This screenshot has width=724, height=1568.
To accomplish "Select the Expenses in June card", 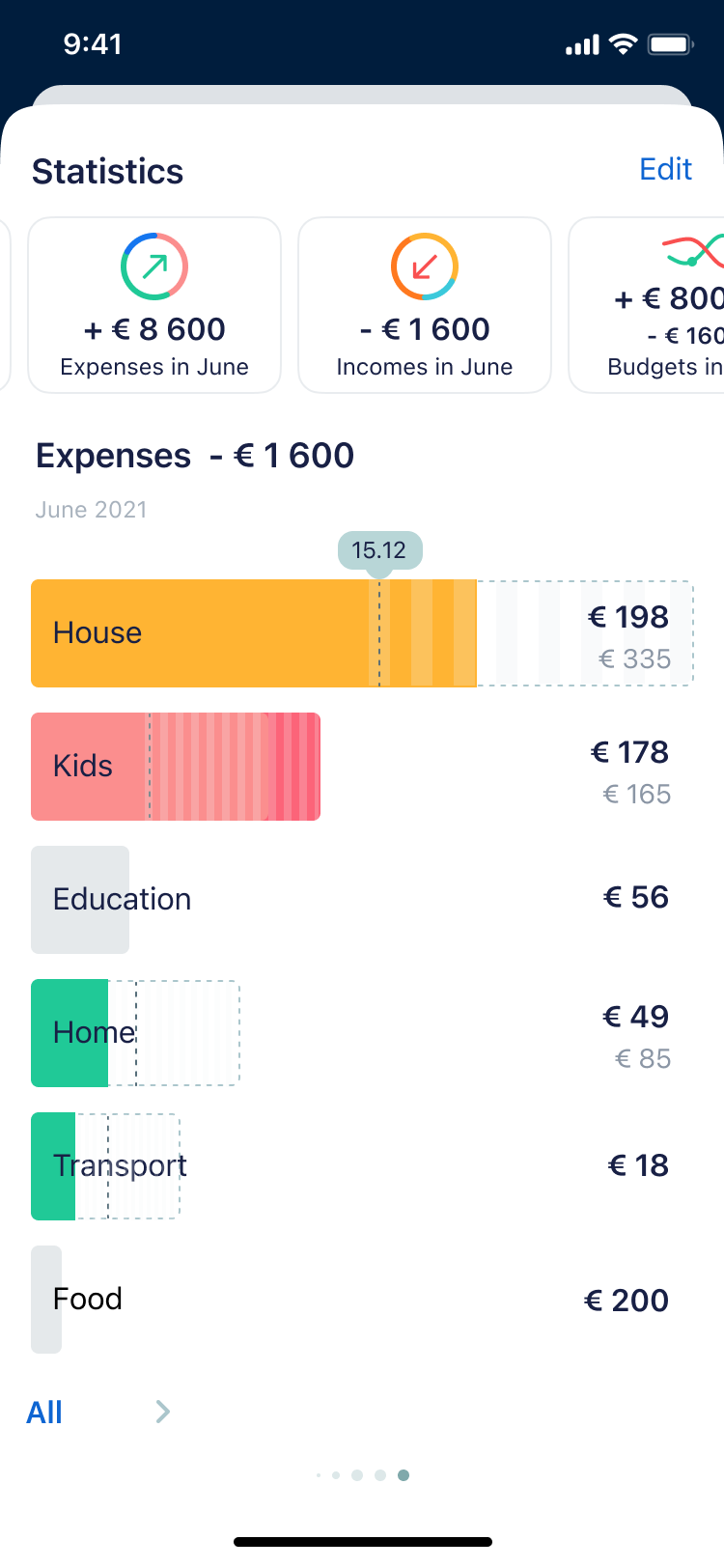I will pos(154,305).
